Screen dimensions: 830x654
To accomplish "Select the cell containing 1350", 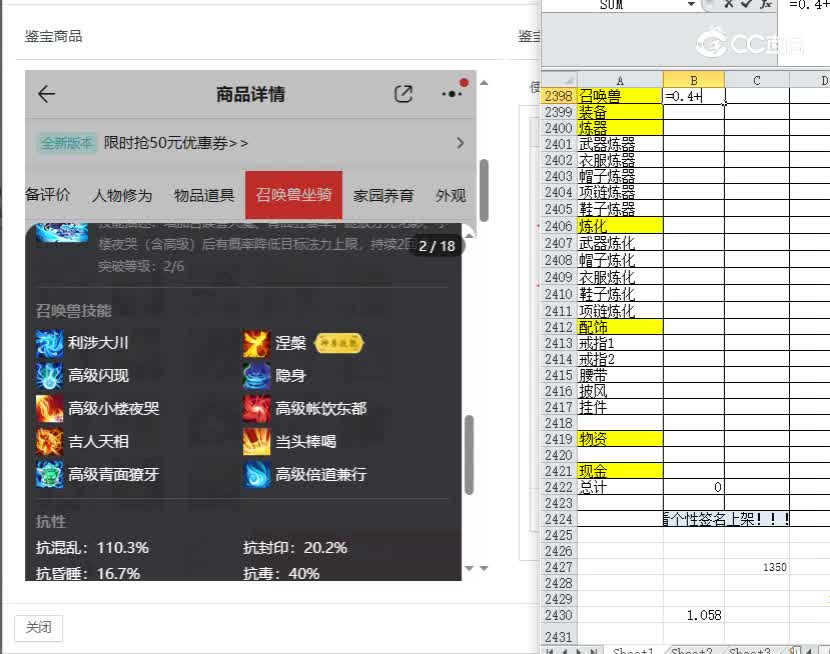I will (757, 567).
